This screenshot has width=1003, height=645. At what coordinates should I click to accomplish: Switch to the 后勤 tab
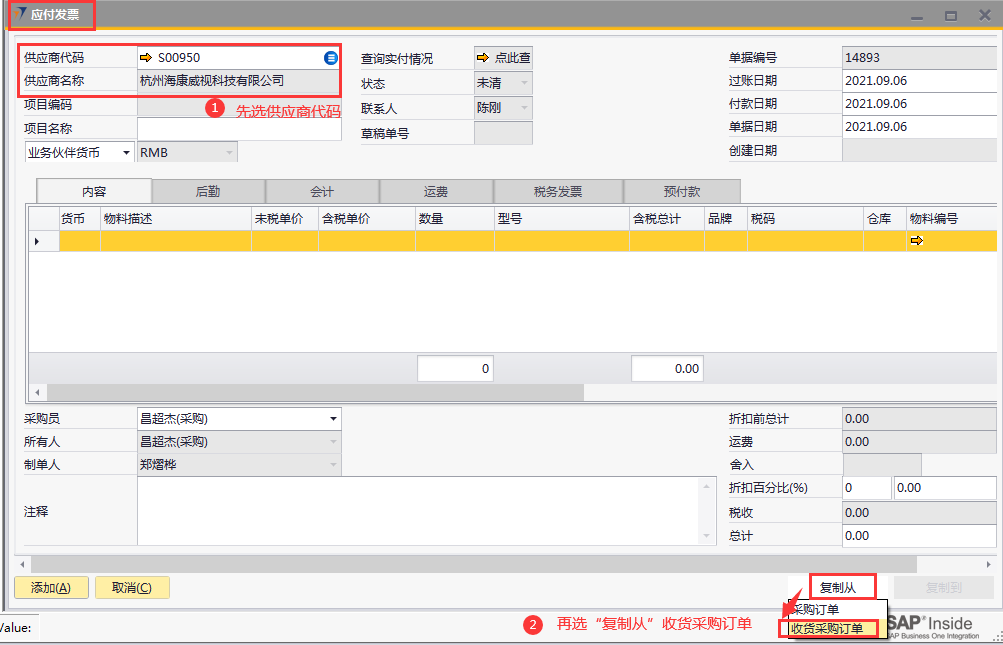[208, 192]
